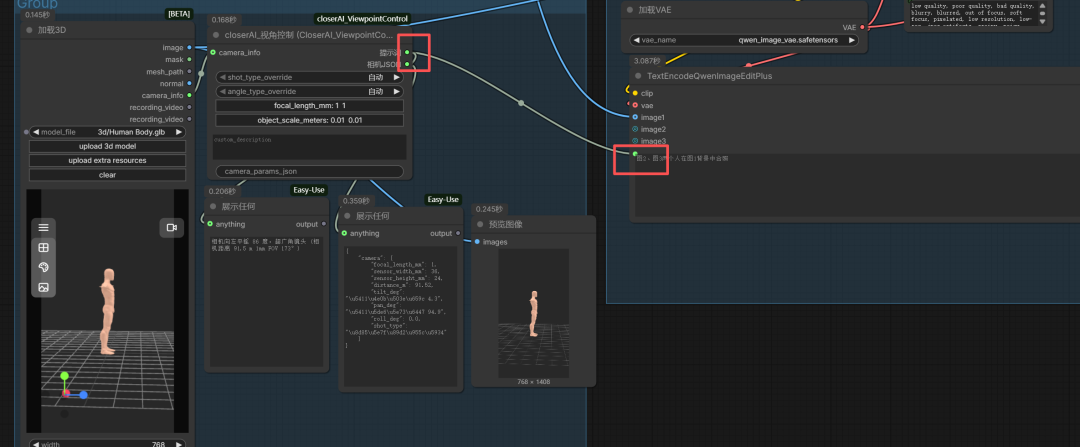Click scrollbar up arrow in negative prompt box
Viewport: 1080px width, 447px height.
[1042, 6]
